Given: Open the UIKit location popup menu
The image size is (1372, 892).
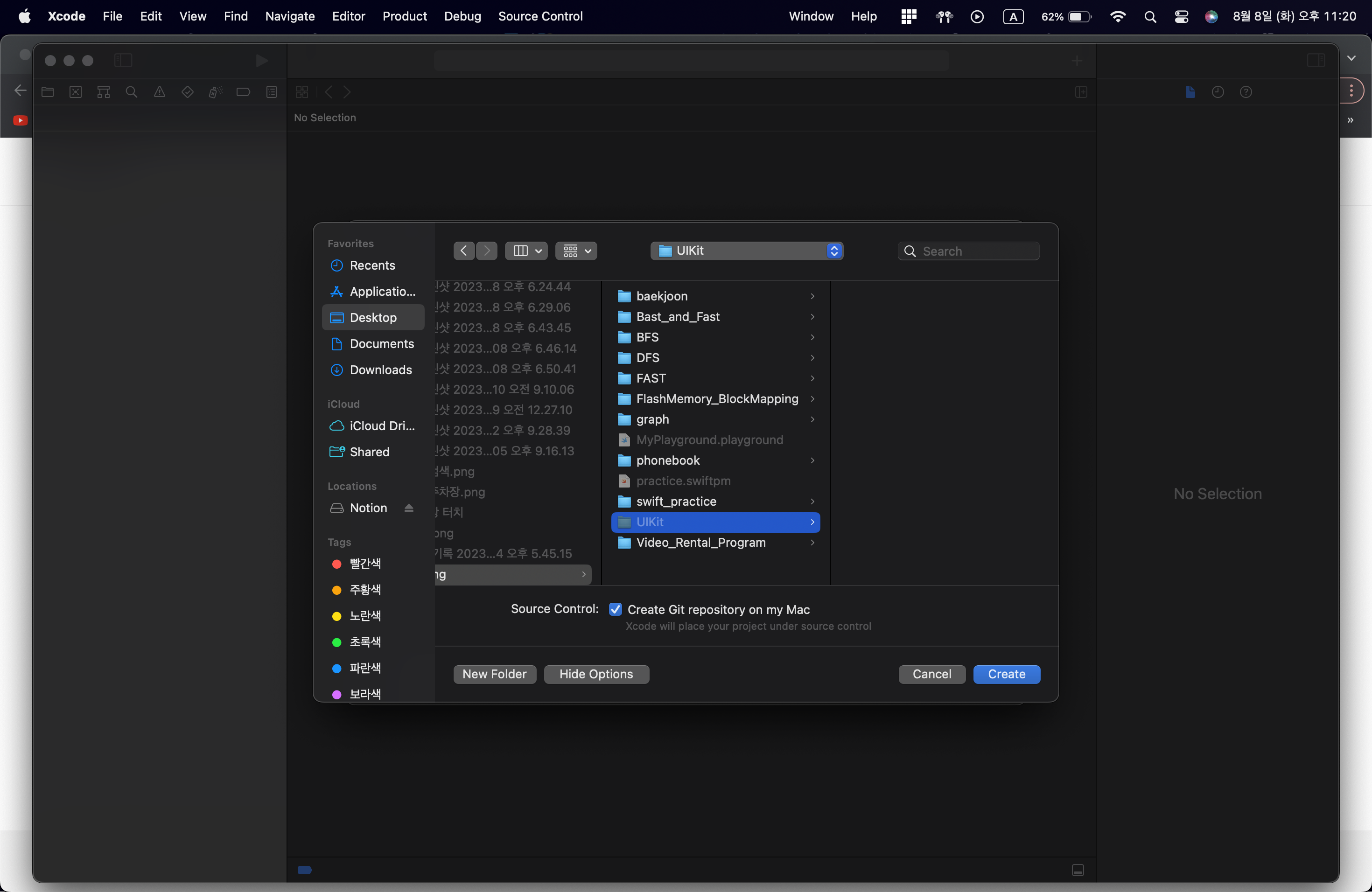Looking at the screenshot, I should click(x=747, y=251).
